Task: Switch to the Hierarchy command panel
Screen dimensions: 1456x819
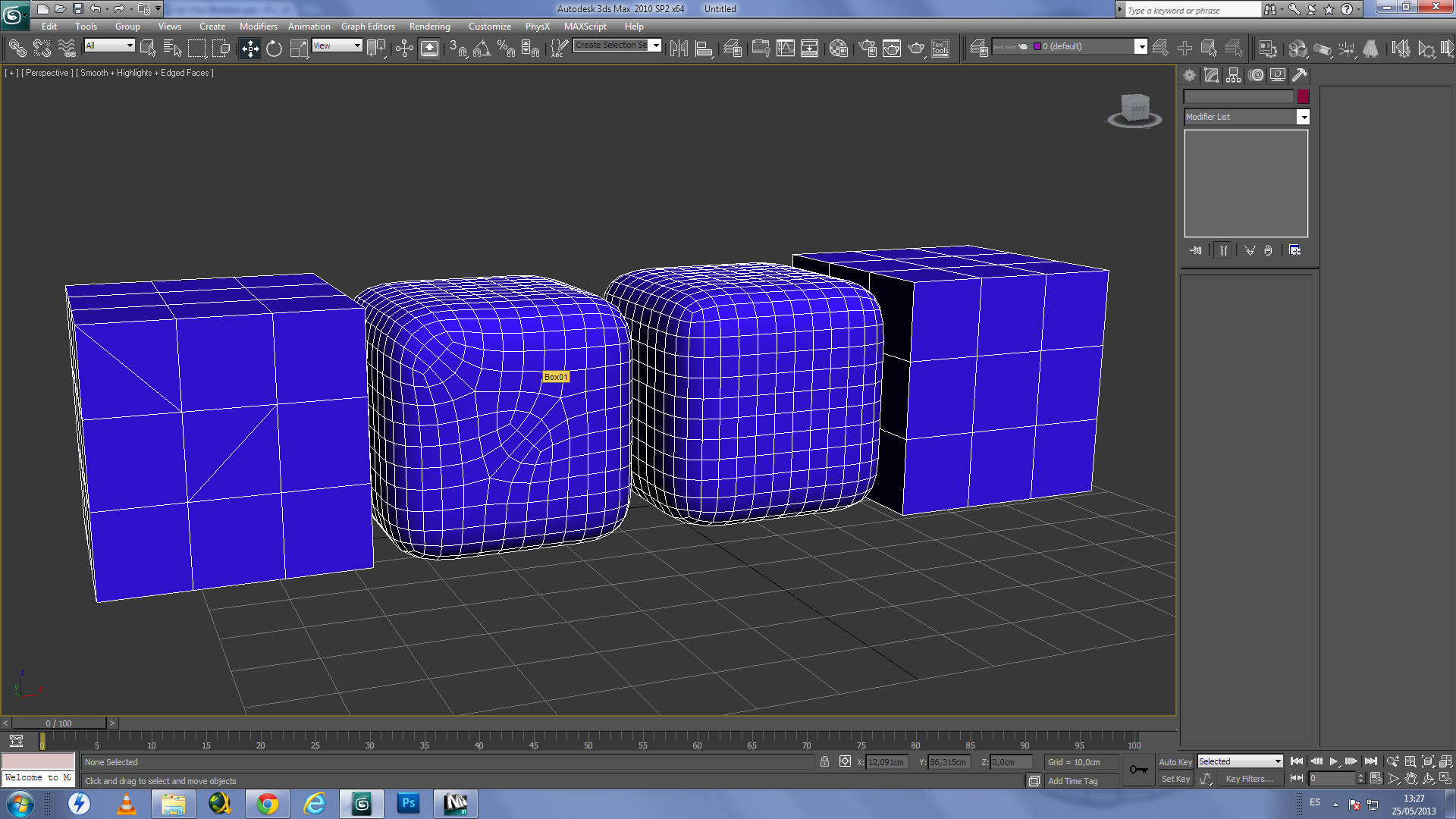Action: (x=1234, y=75)
